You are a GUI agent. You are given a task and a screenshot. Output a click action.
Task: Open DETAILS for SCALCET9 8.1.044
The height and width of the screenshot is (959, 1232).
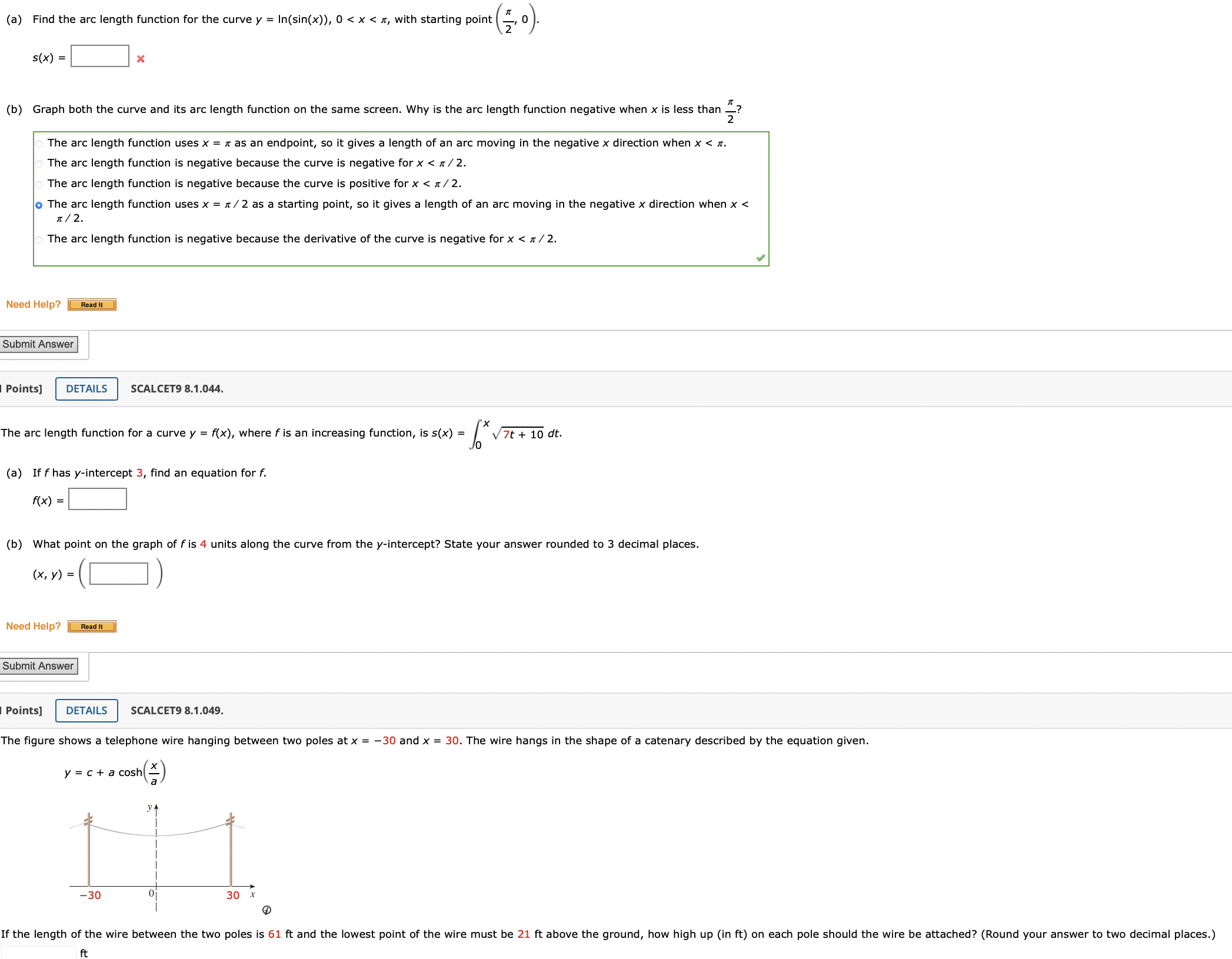(x=86, y=388)
